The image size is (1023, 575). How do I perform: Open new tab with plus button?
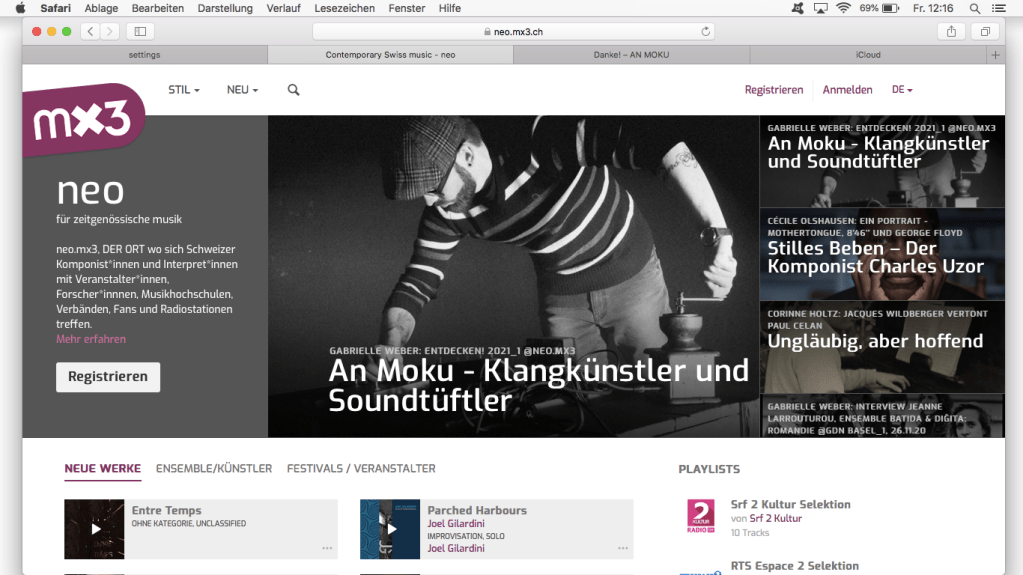pos(994,55)
